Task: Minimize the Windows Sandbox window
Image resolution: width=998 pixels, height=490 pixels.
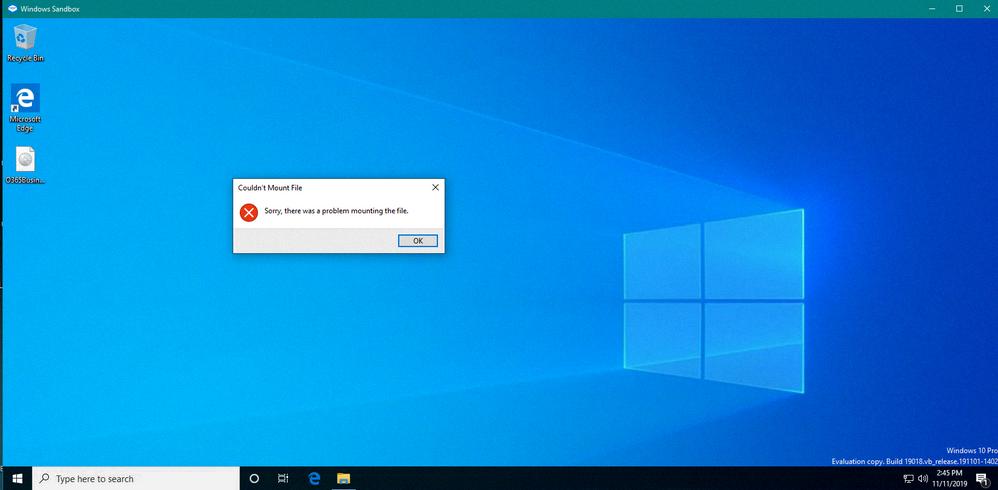Action: click(931, 8)
